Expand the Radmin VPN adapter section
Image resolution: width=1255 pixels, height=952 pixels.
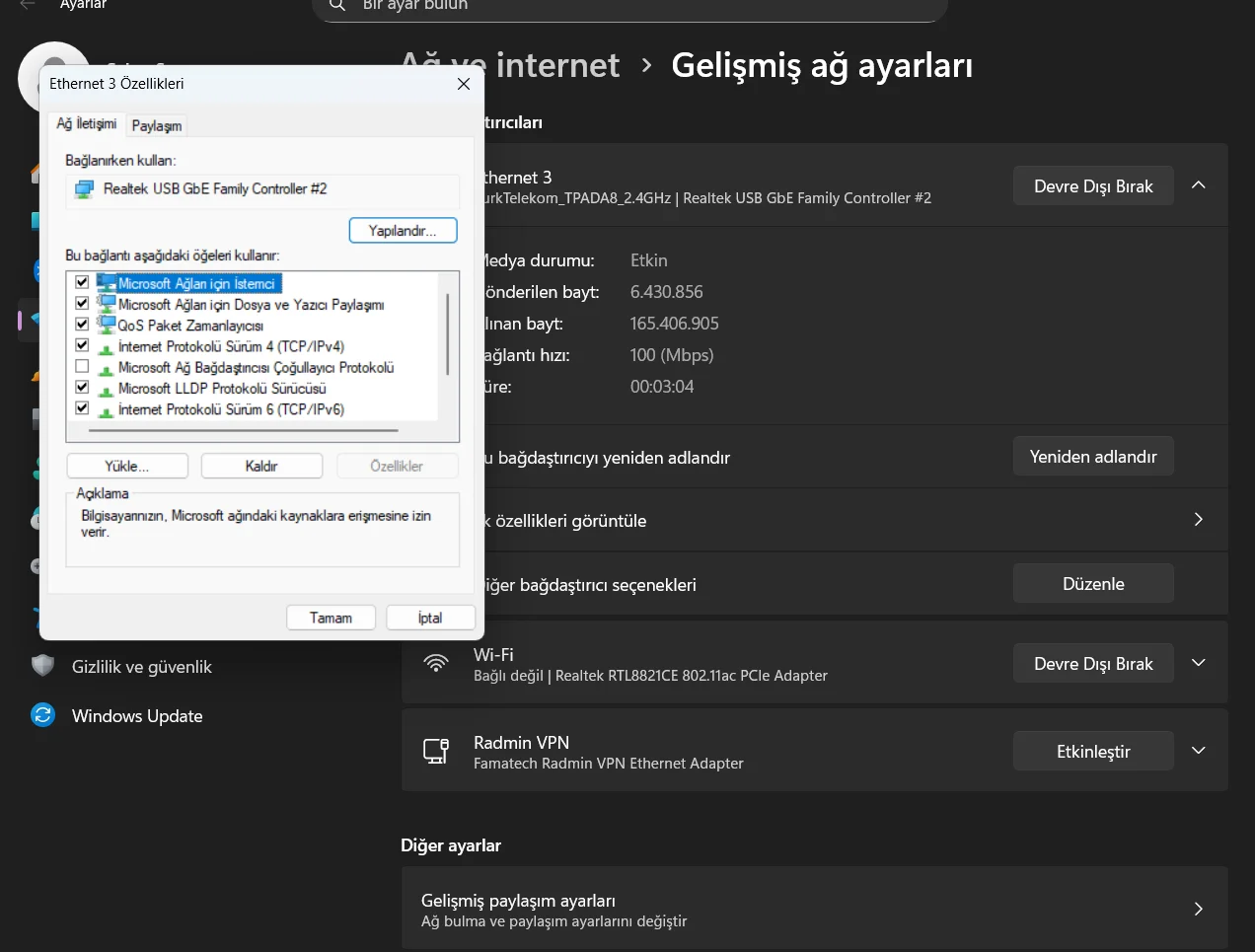(1199, 751)
